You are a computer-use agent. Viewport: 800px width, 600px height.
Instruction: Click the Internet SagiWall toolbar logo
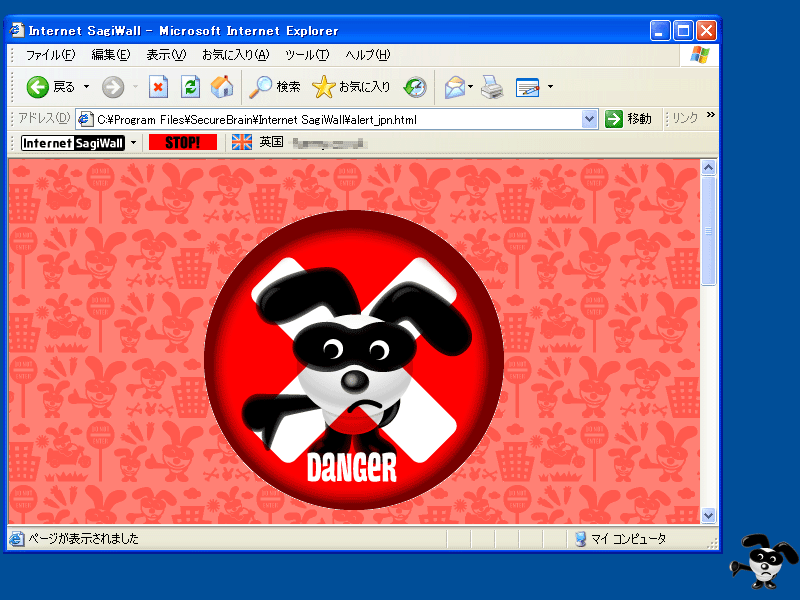73,143
